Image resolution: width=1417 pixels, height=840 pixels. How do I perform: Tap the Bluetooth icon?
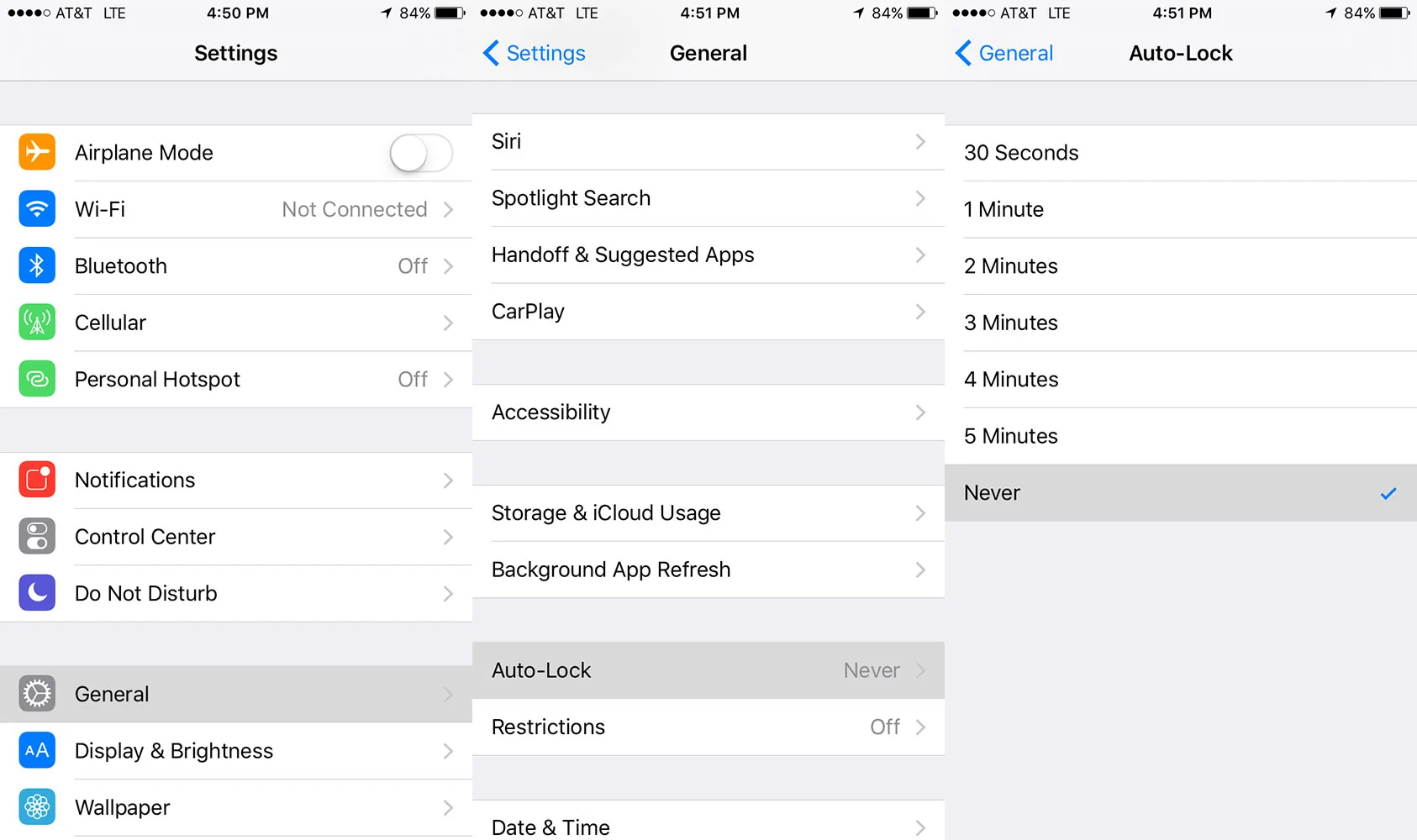[x=37, y=265]
